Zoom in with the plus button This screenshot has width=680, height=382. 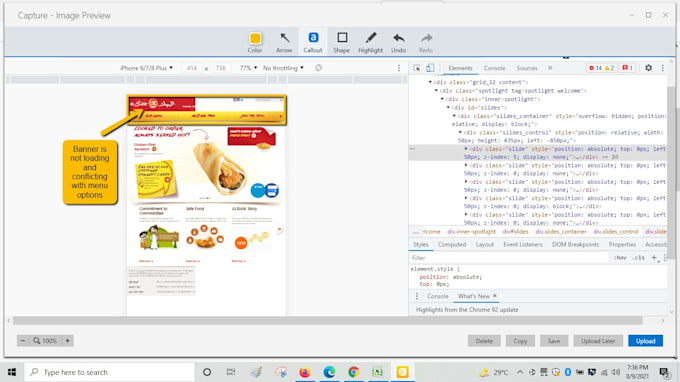pos(68,341)
